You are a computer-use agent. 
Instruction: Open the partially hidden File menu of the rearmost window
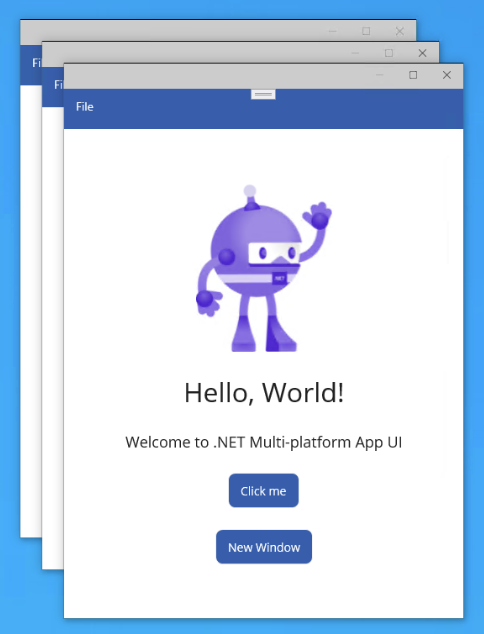(37, 63)
